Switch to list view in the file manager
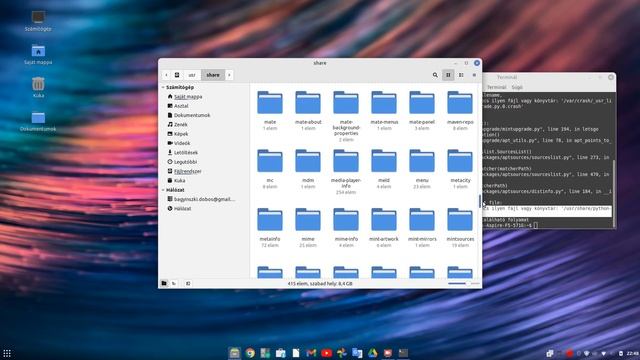The height and width of the screenshot is (360, 640). point(461,75)
